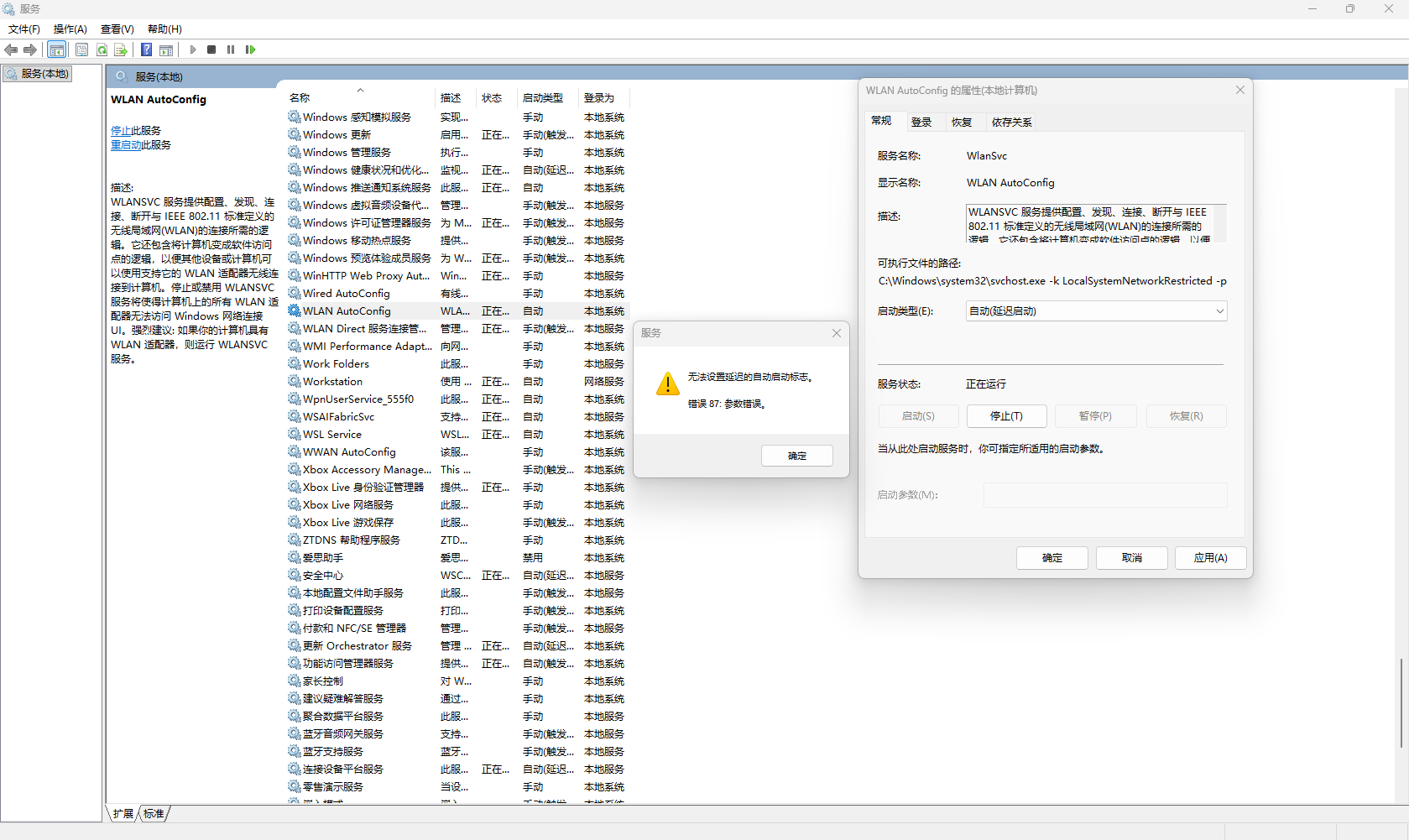1409x840 pixels.
Task: Click the Export List toolbar icon
Action: (x=121, y=50)
